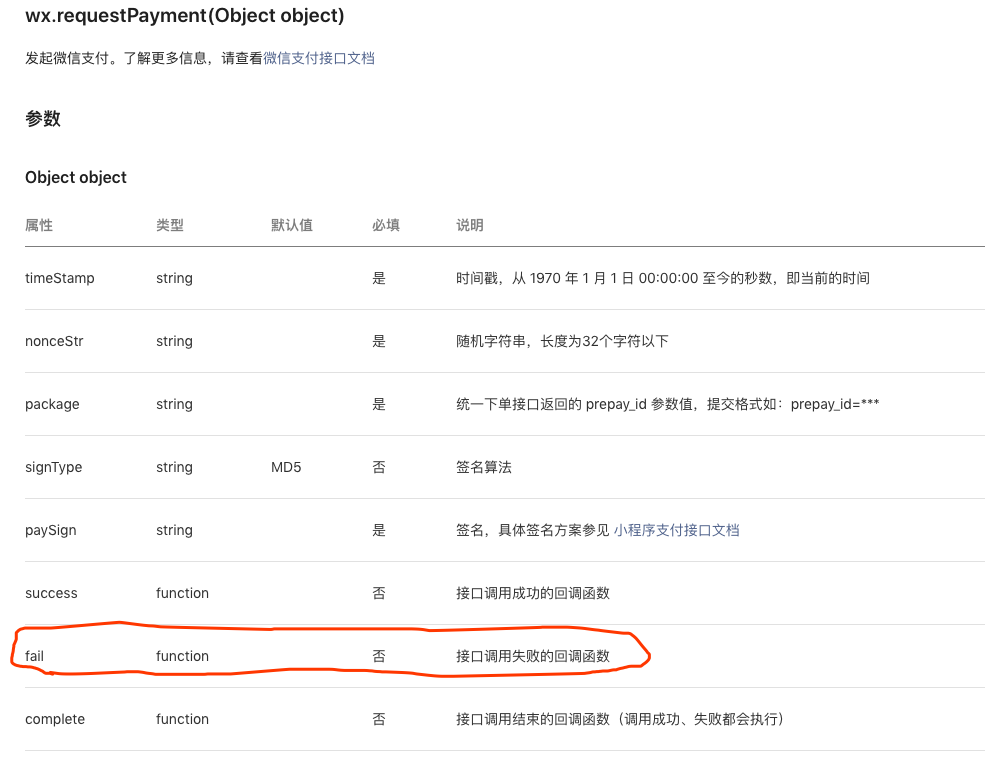Image resolution: width=1007 pixels, height=766 pixels.
Task: Open the 小程序支付接口文档 link
Action: coord(676,530)
